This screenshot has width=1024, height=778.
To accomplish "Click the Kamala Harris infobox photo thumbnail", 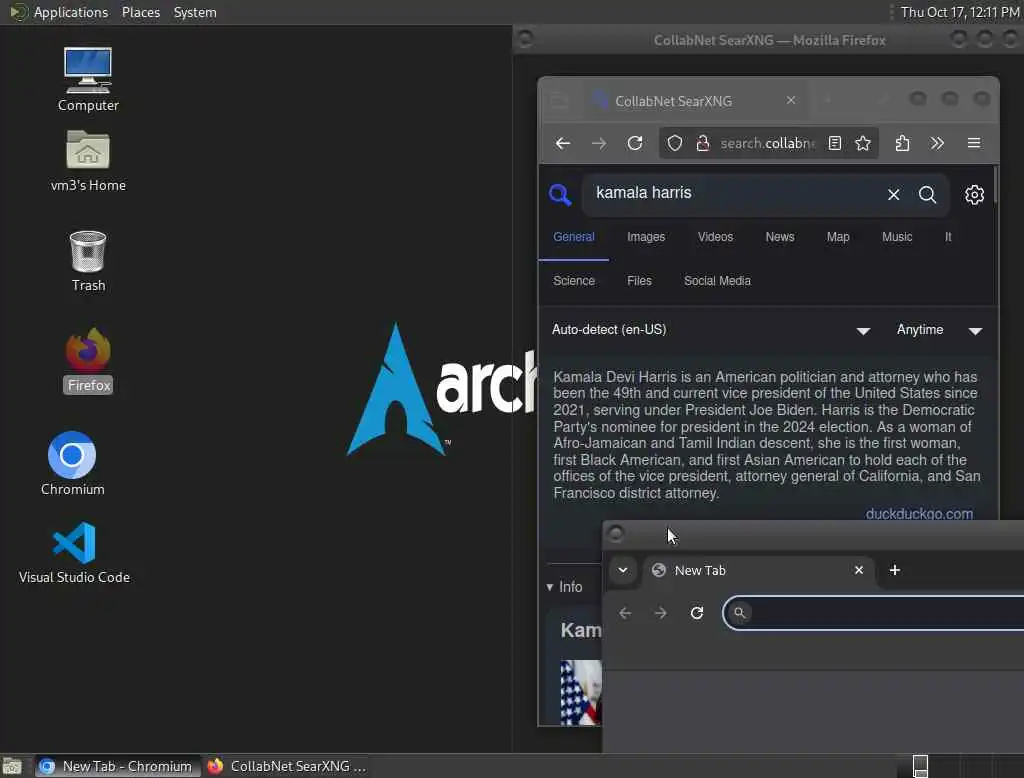I will [581, 692].
